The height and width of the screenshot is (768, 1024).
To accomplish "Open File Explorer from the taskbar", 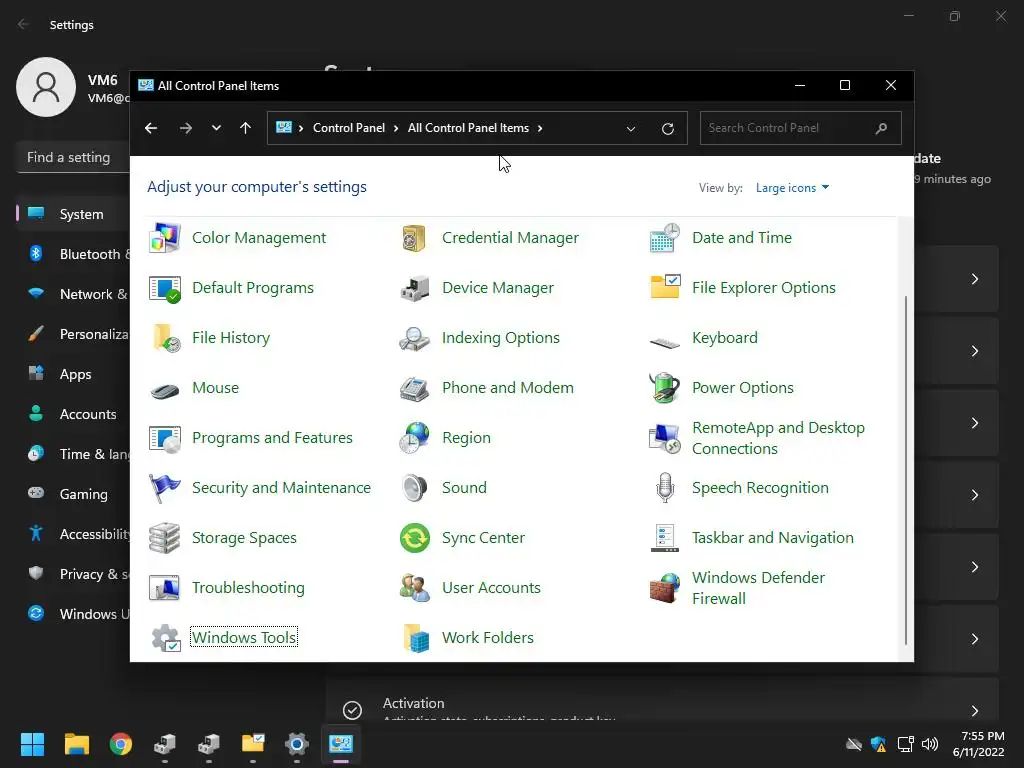I will pyautogui.click(x=76, y=744).
